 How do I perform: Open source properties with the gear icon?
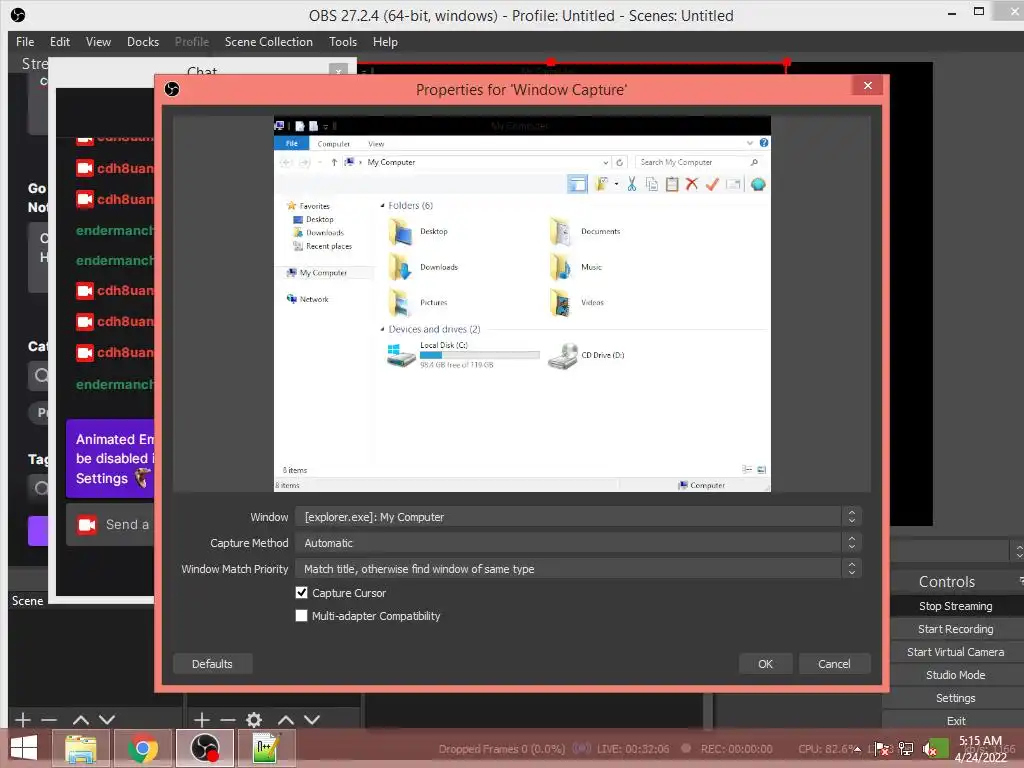(254, 720)
